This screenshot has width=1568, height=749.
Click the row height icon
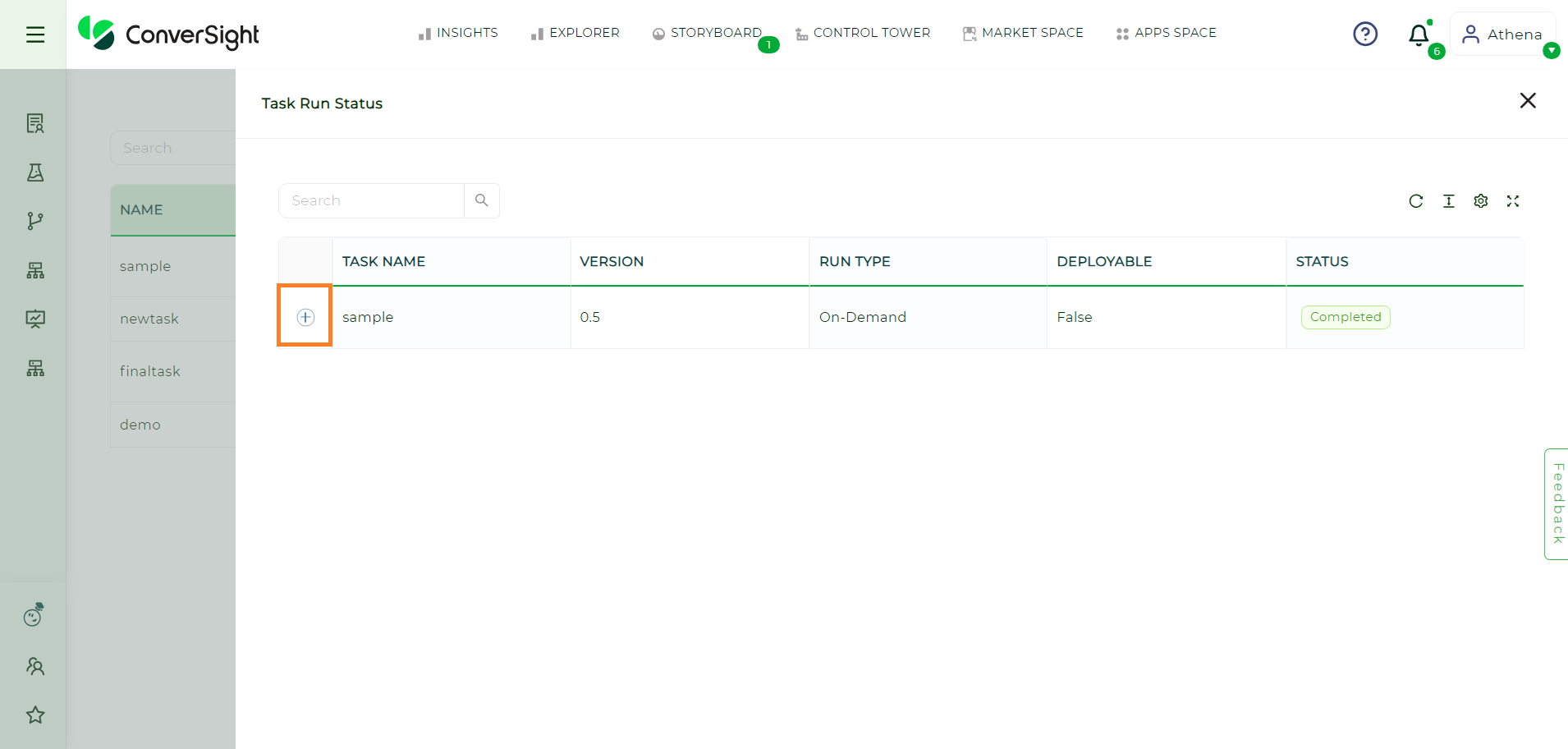pos(1449,201)
